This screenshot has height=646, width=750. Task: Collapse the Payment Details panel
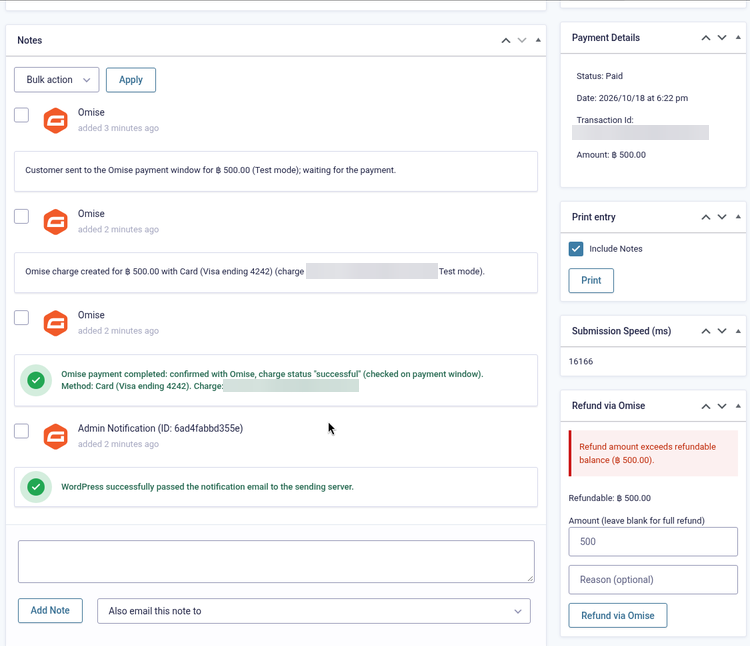pos(738,37)
